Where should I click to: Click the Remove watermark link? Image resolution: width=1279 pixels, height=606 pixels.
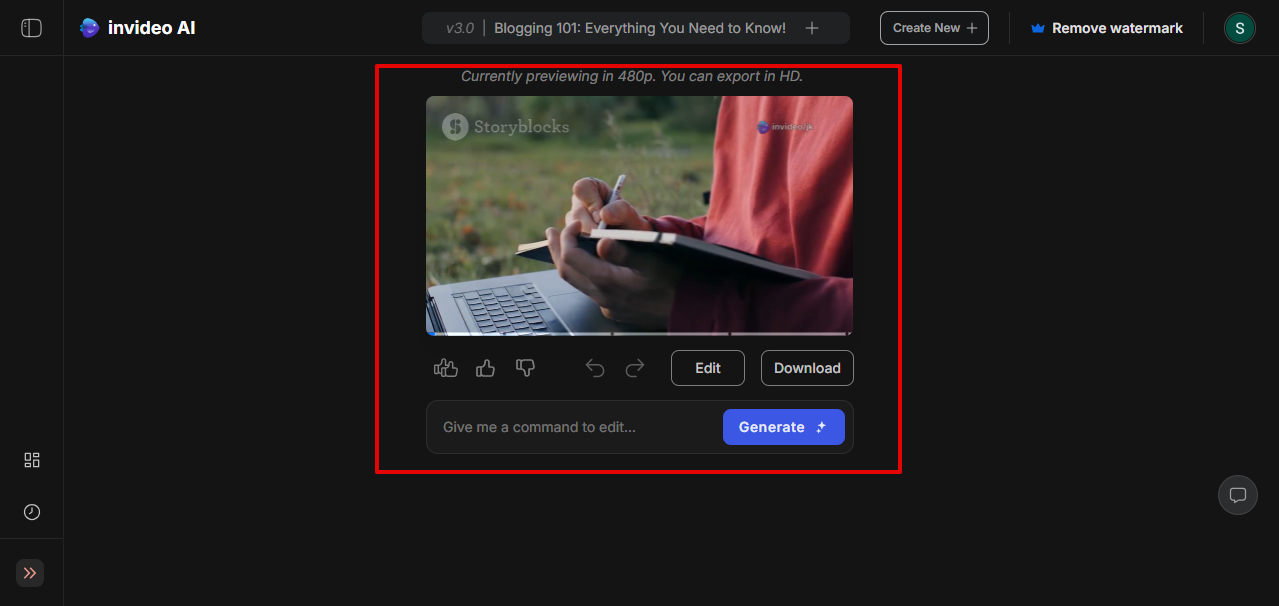pyautogui.click(x=1119, y=27)
